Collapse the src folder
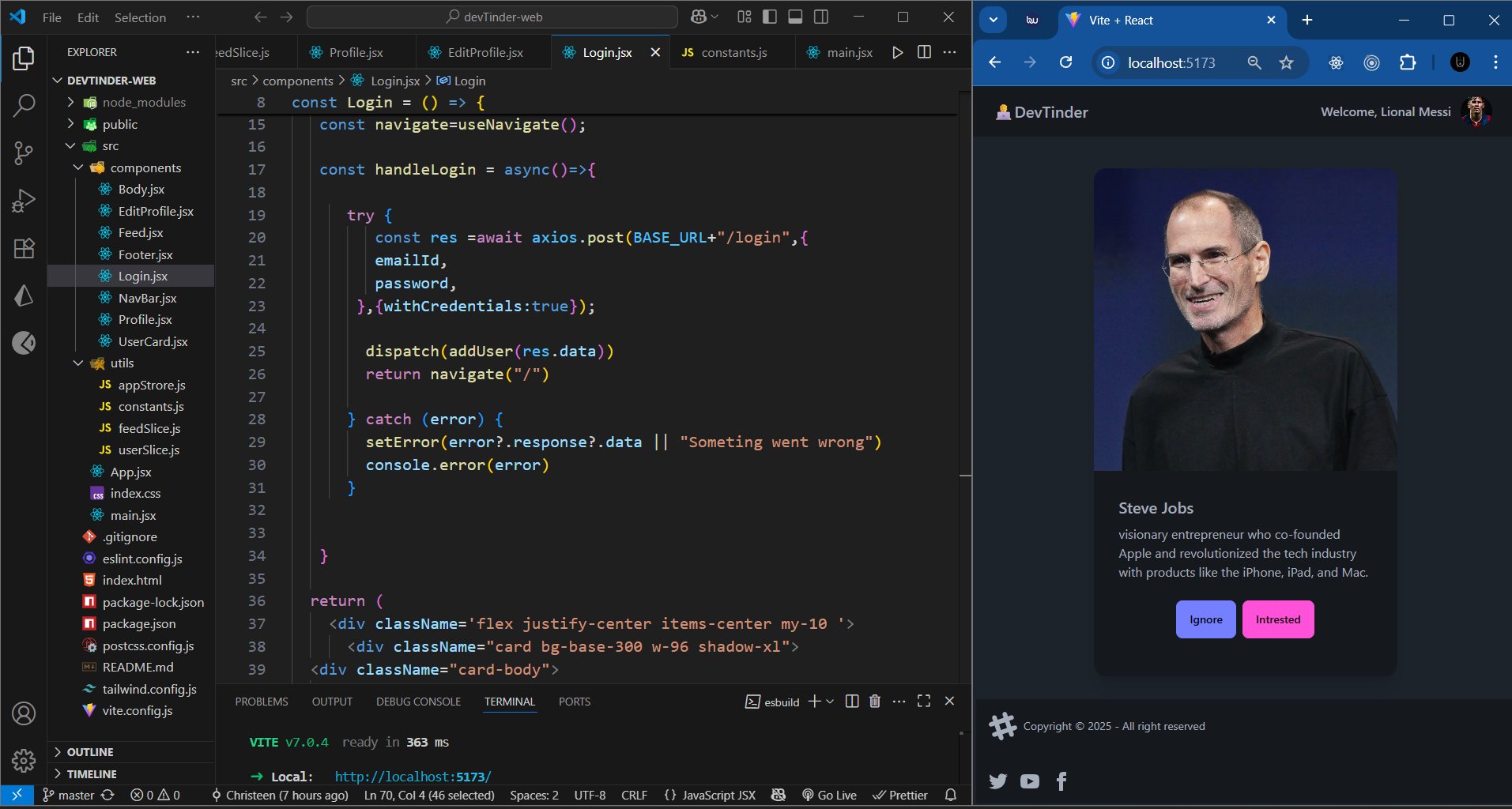The width and height of the screenshot is (1512, 809). (131, 145)
